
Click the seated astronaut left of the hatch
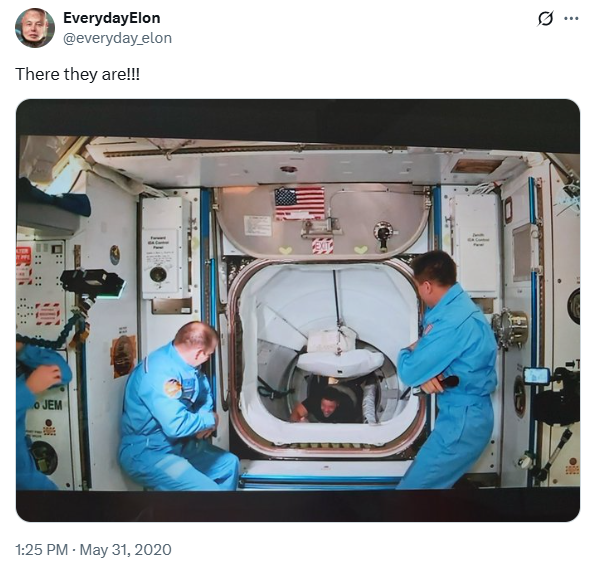click(x=176, y=407)
